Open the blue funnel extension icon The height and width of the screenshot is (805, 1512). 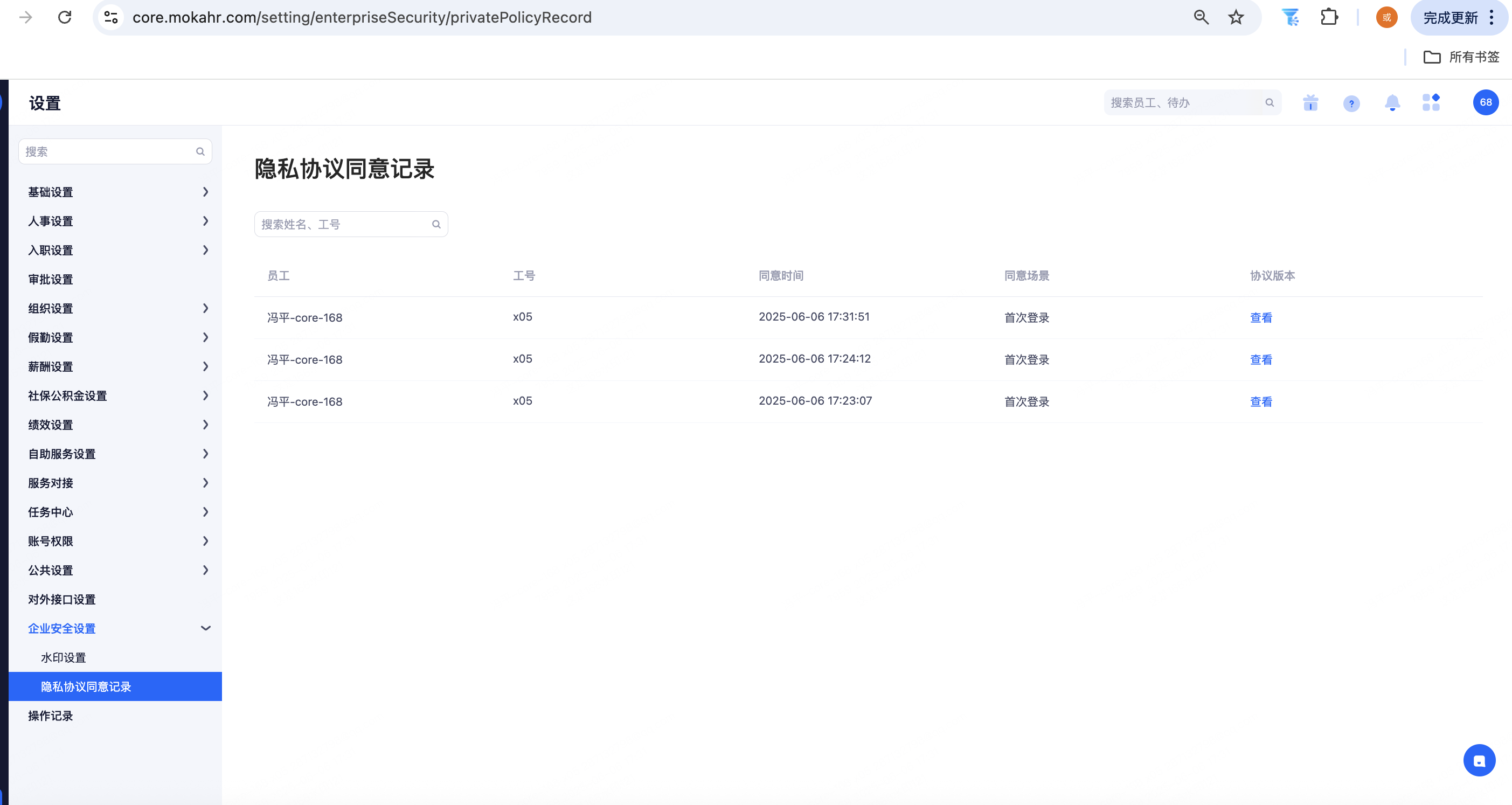pyautogui.click(x=1290, y=17)
